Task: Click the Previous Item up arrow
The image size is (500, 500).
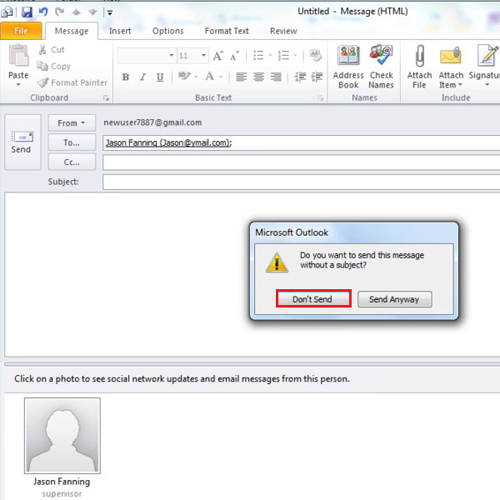Action: coord(76,13)
